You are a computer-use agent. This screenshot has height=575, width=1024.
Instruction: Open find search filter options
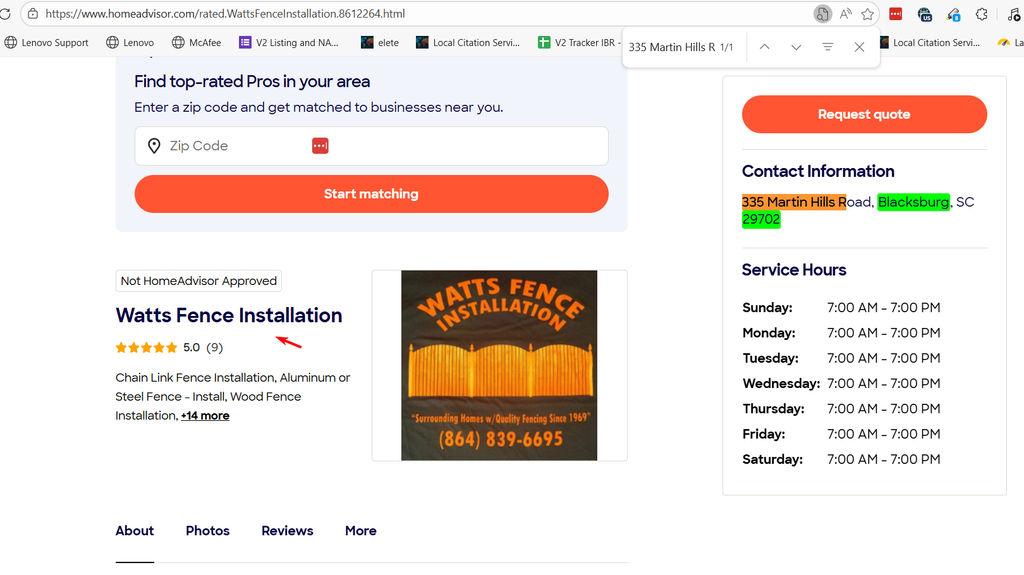pos(827,47)
